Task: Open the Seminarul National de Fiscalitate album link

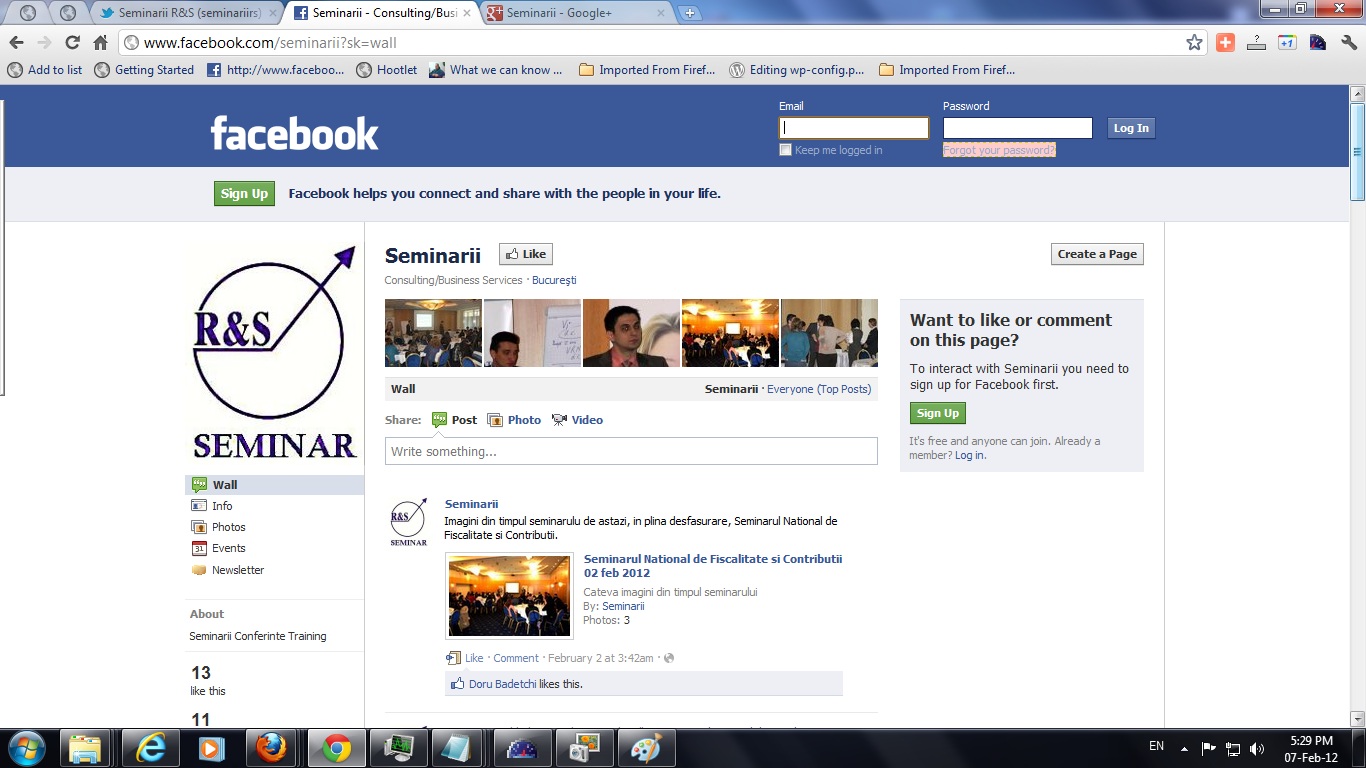Action: (713, 566)
